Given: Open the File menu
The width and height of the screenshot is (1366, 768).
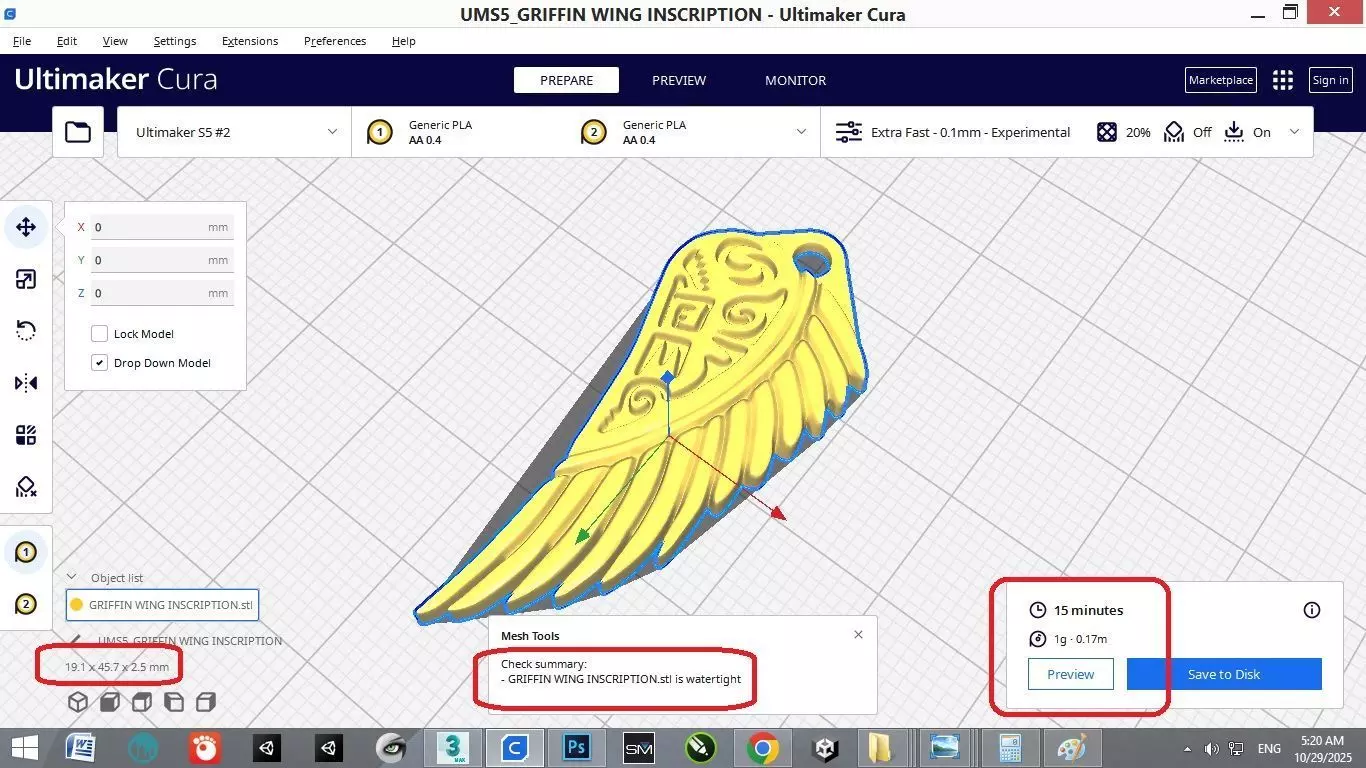Looking at the screenshot, I should [x=22, y=41].
